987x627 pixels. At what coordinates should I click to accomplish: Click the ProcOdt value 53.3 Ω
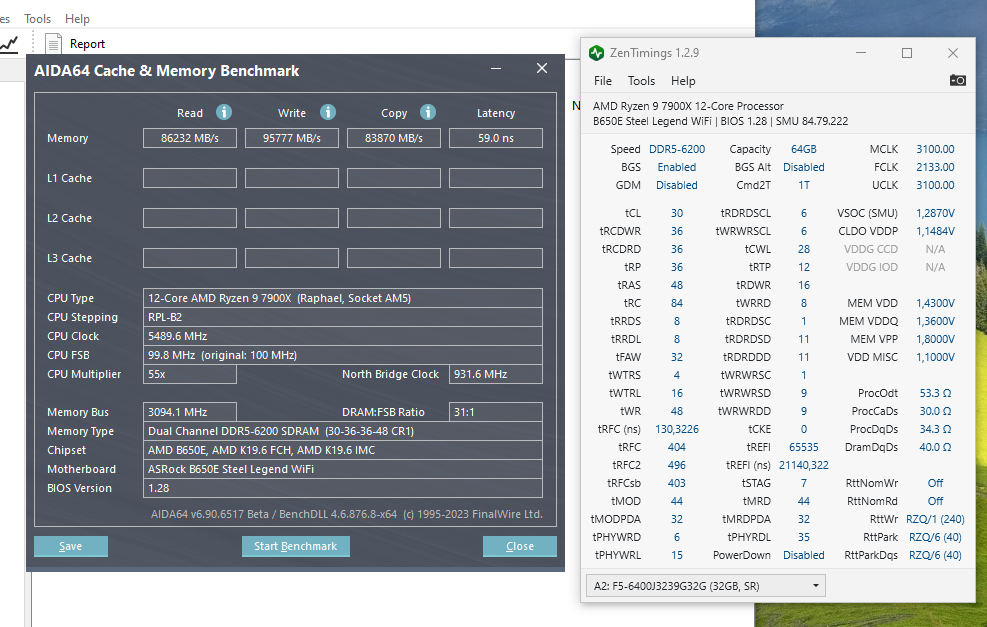pyautogui.click(x=935, y=393)
